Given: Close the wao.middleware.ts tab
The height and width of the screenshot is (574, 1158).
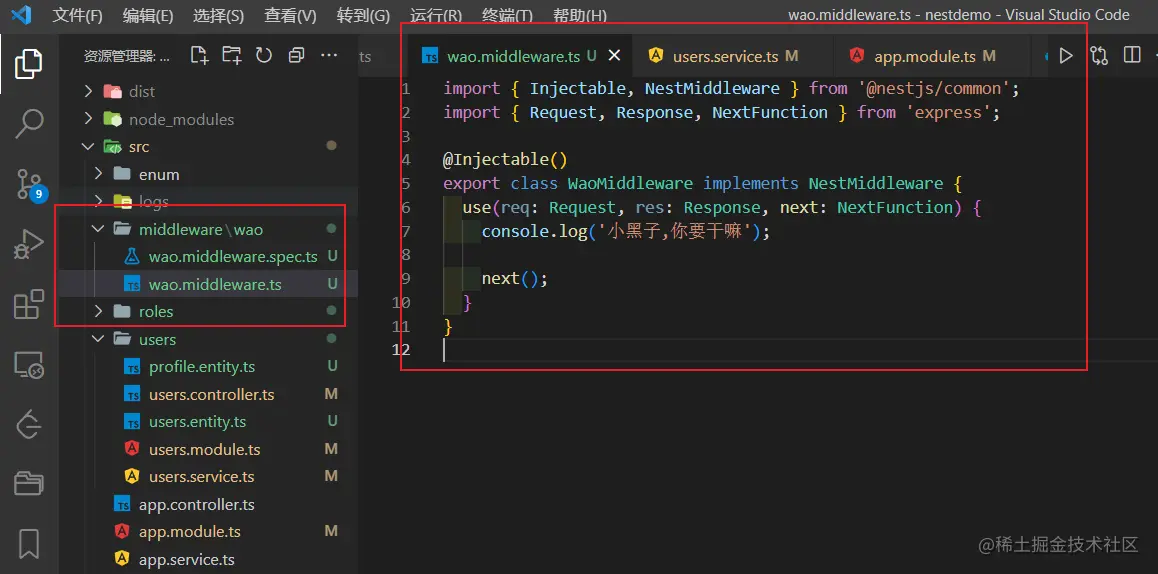Looking at the screenshot, I should pos(614,55).
